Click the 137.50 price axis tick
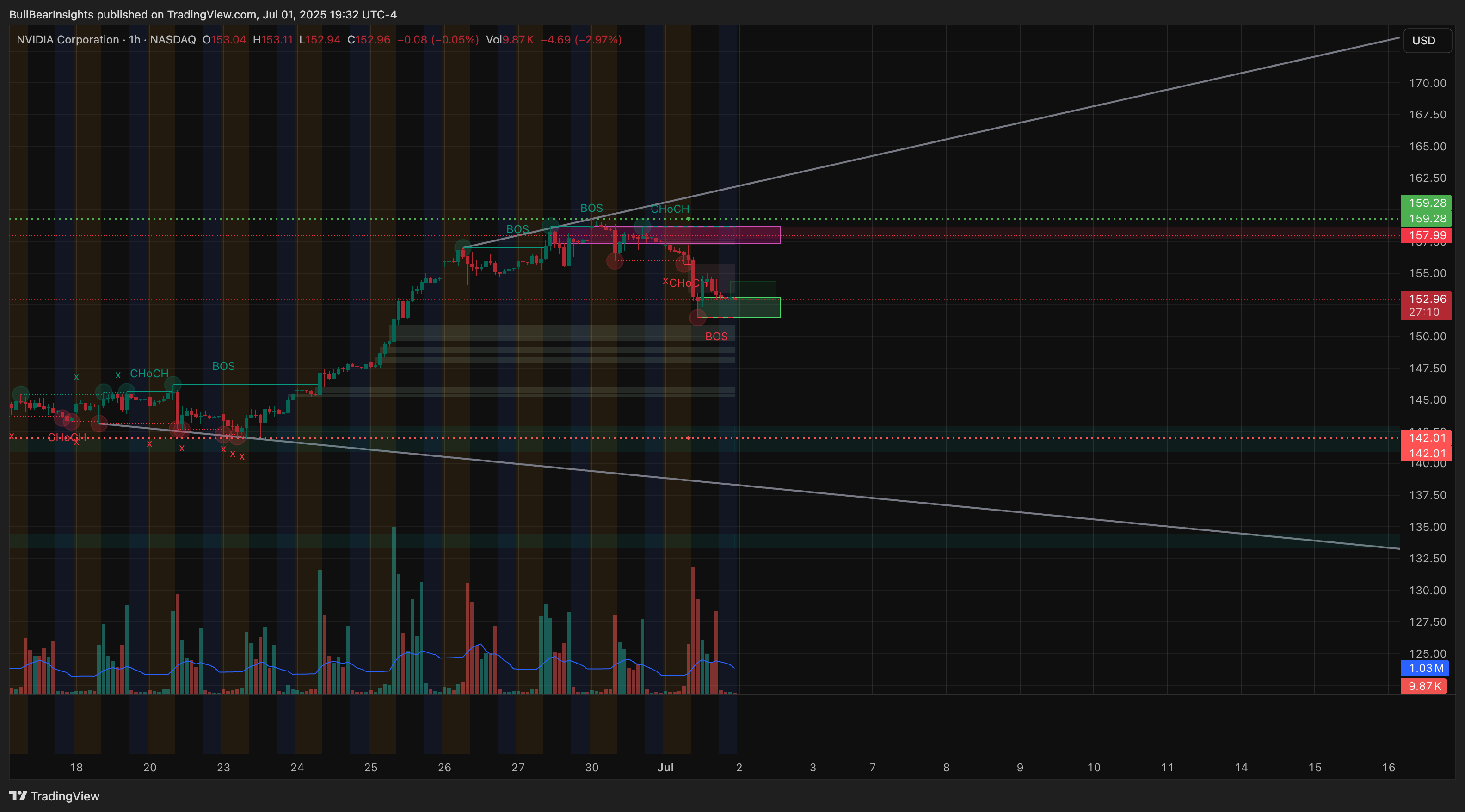Viewport: 1465px width, 812px height. point(1427,495)
